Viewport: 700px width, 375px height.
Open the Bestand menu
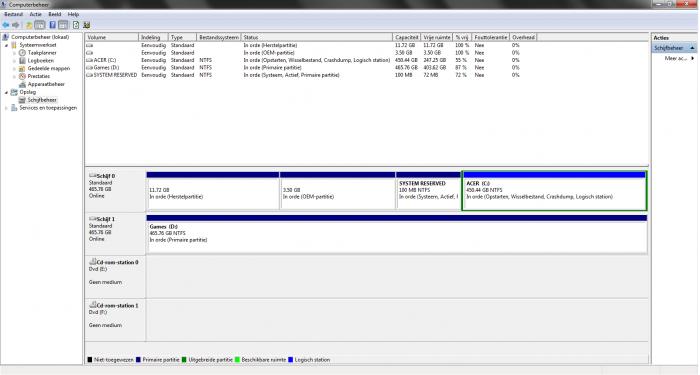coord(13,14)
